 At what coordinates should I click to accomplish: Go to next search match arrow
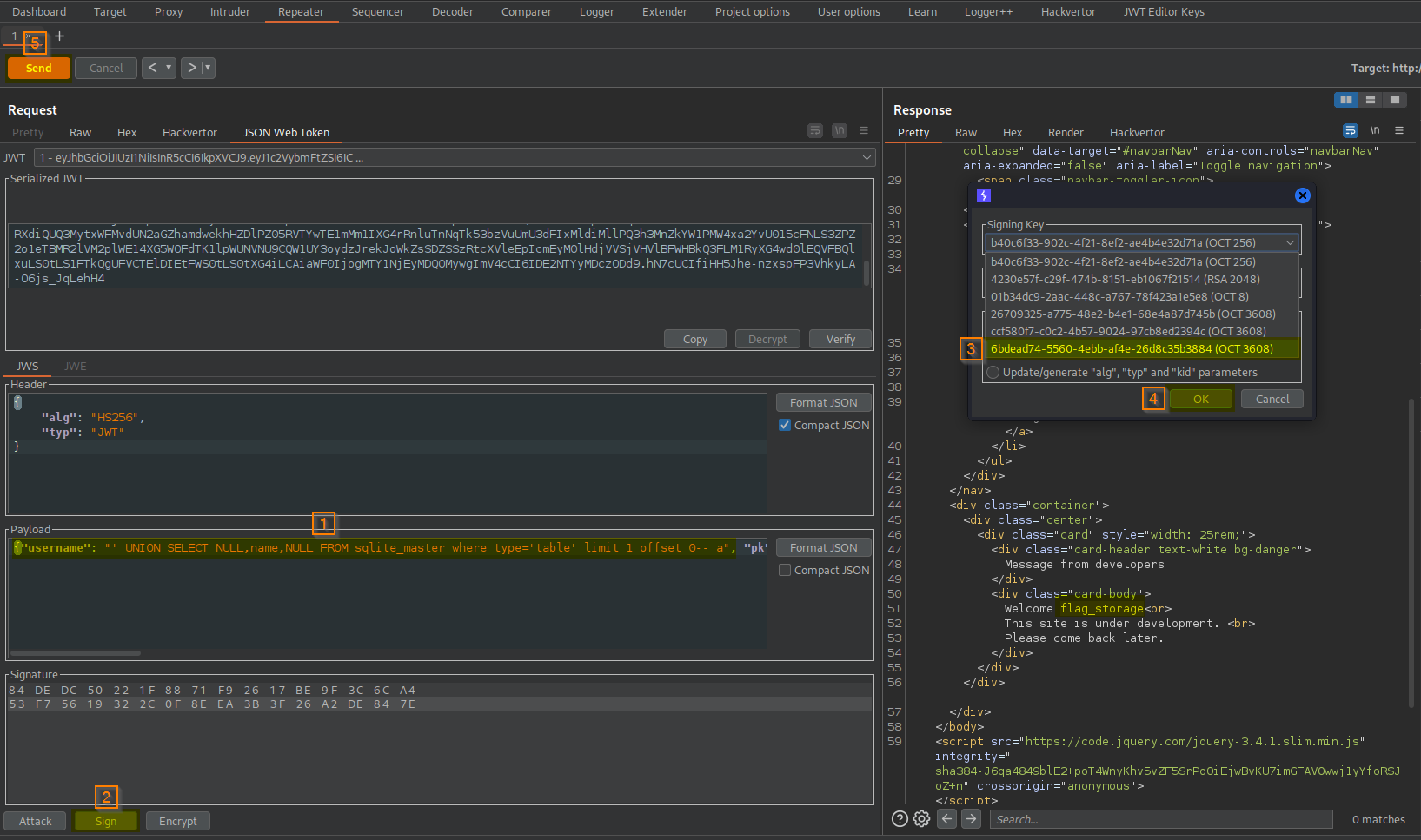click(x=972, y=818)
